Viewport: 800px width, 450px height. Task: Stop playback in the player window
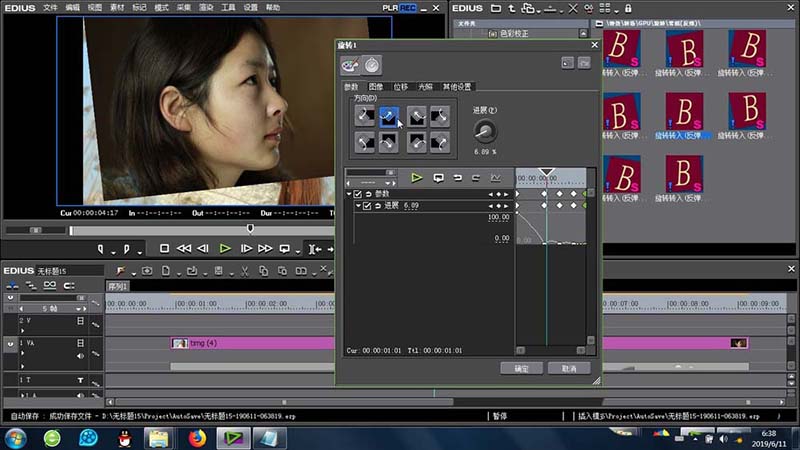[164, 248]
